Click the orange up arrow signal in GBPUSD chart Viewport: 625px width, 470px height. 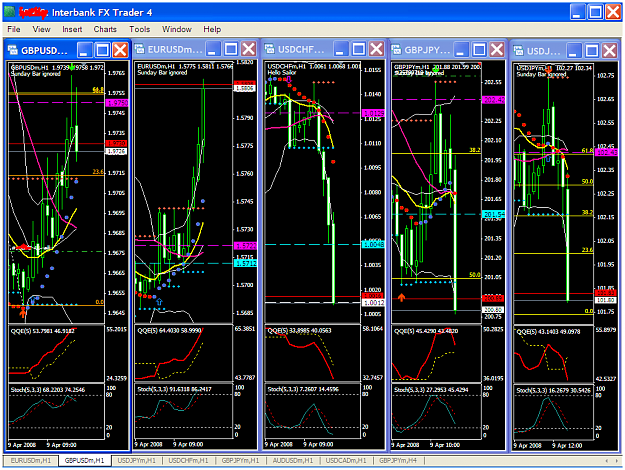(23, 312)
